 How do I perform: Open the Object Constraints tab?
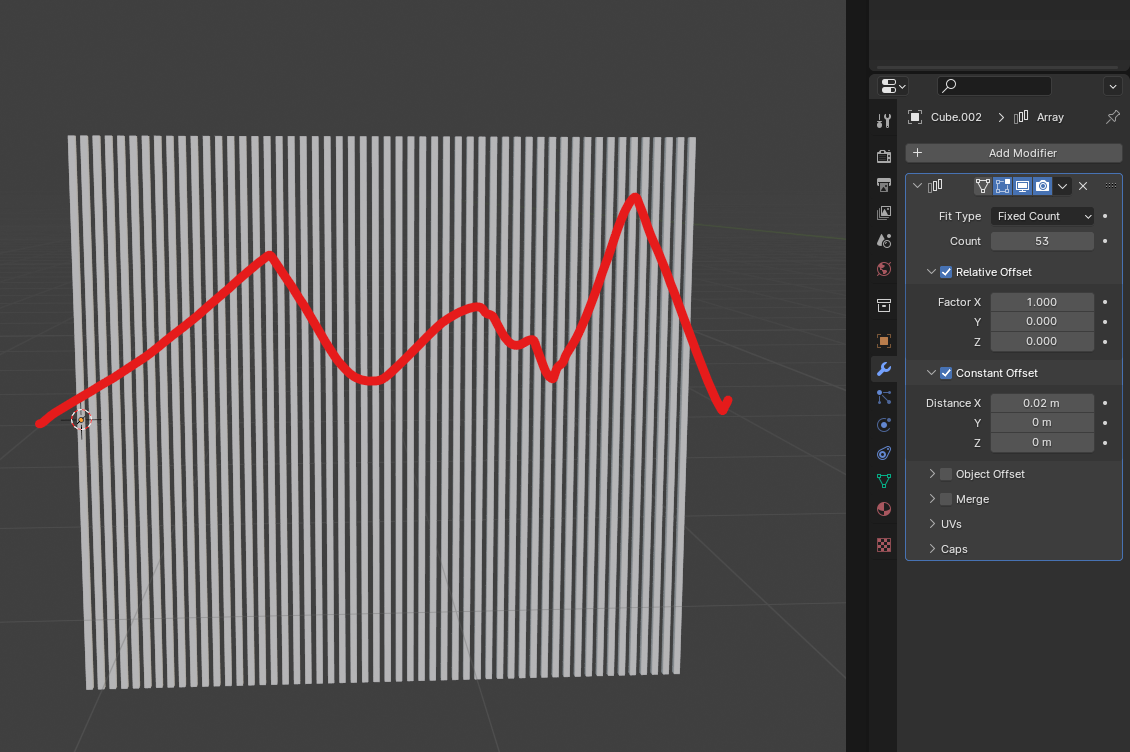coord(884,453)
